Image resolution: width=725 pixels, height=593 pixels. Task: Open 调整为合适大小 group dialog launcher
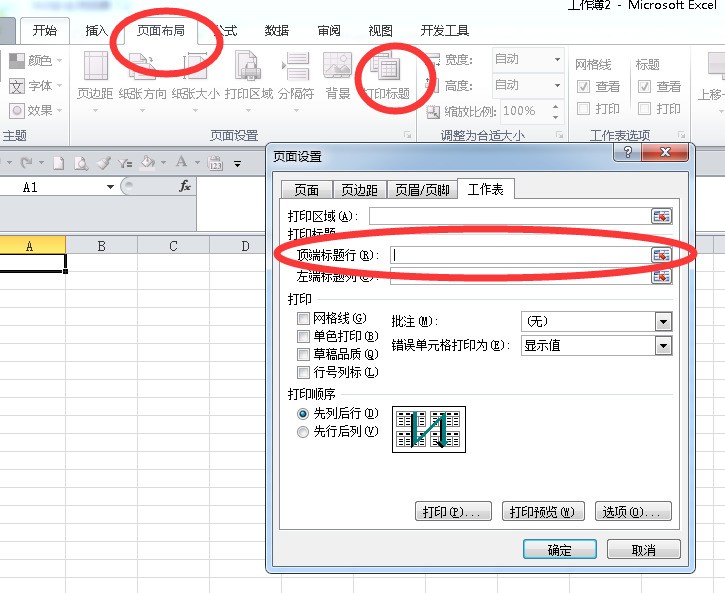coord(559,135)
